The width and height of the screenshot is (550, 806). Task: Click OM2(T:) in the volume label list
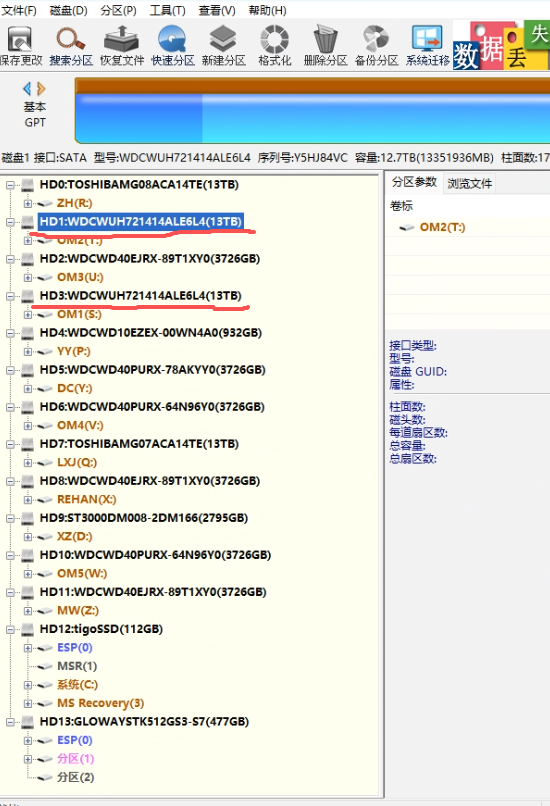[x=442, y=227]
